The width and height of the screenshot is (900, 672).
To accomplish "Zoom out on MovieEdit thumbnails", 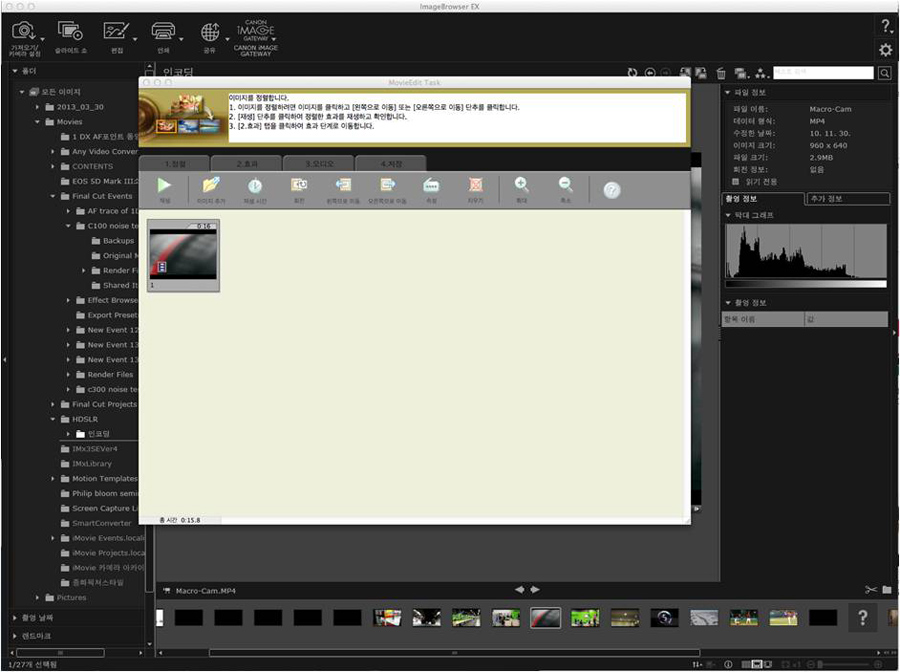I will pos(565,190).
